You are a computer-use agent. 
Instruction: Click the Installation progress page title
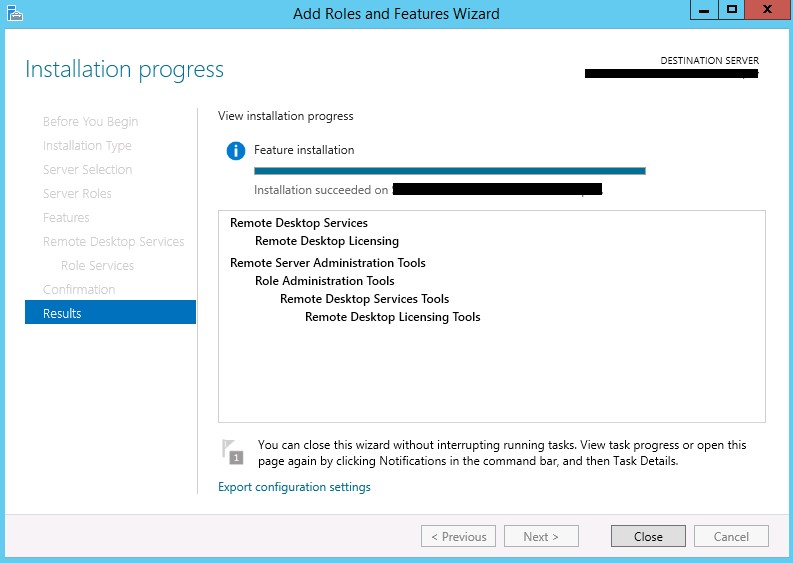(x=124, y=69)
